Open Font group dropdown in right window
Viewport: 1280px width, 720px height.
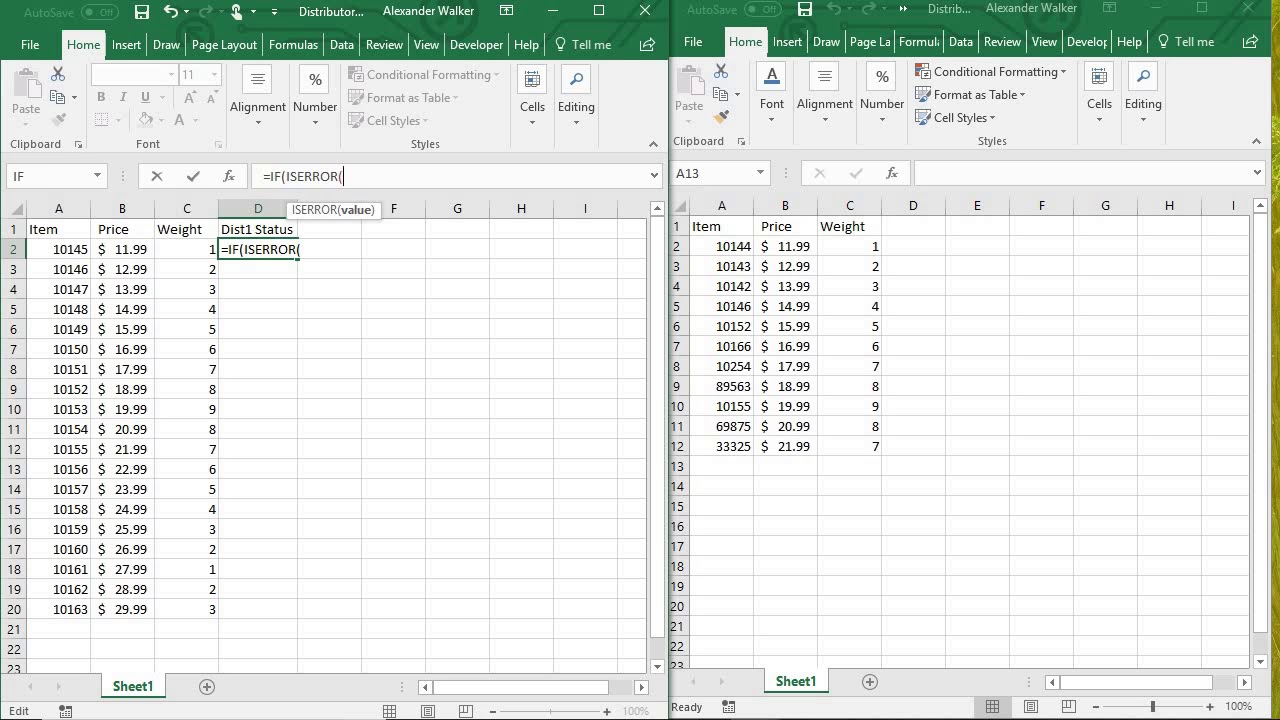pos(772,94)
